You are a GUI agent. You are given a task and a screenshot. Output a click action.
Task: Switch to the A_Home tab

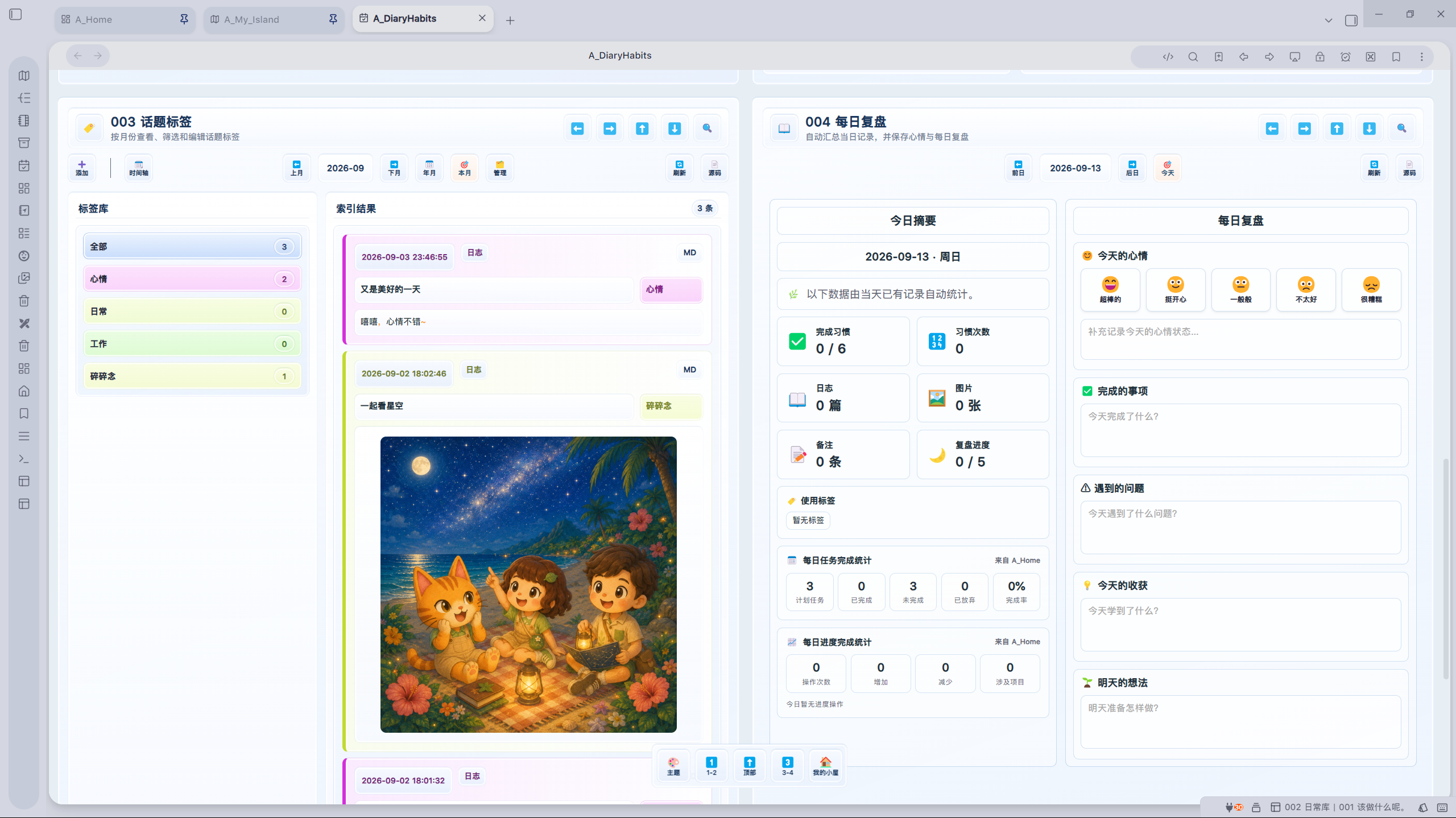point(125,19)
